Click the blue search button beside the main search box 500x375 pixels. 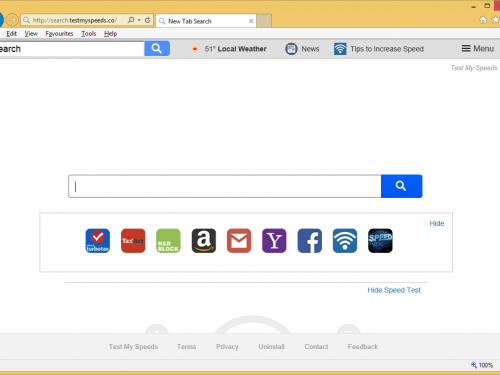point(401,186)
